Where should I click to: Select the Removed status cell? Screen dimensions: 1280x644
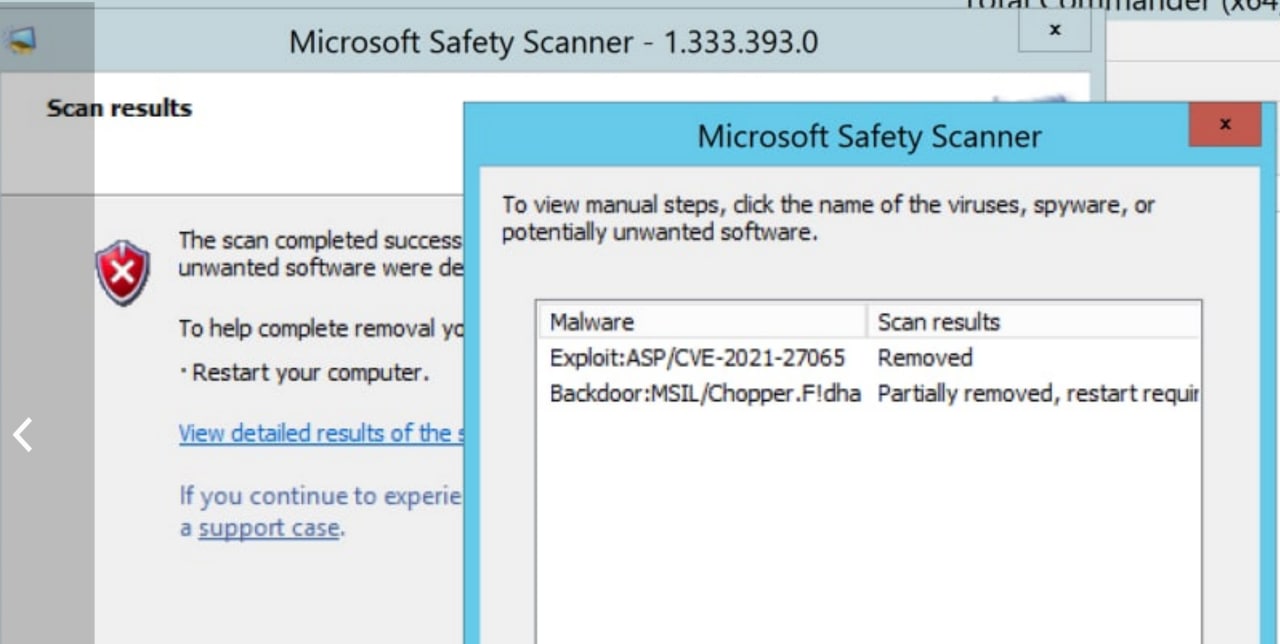click(925, 358)
